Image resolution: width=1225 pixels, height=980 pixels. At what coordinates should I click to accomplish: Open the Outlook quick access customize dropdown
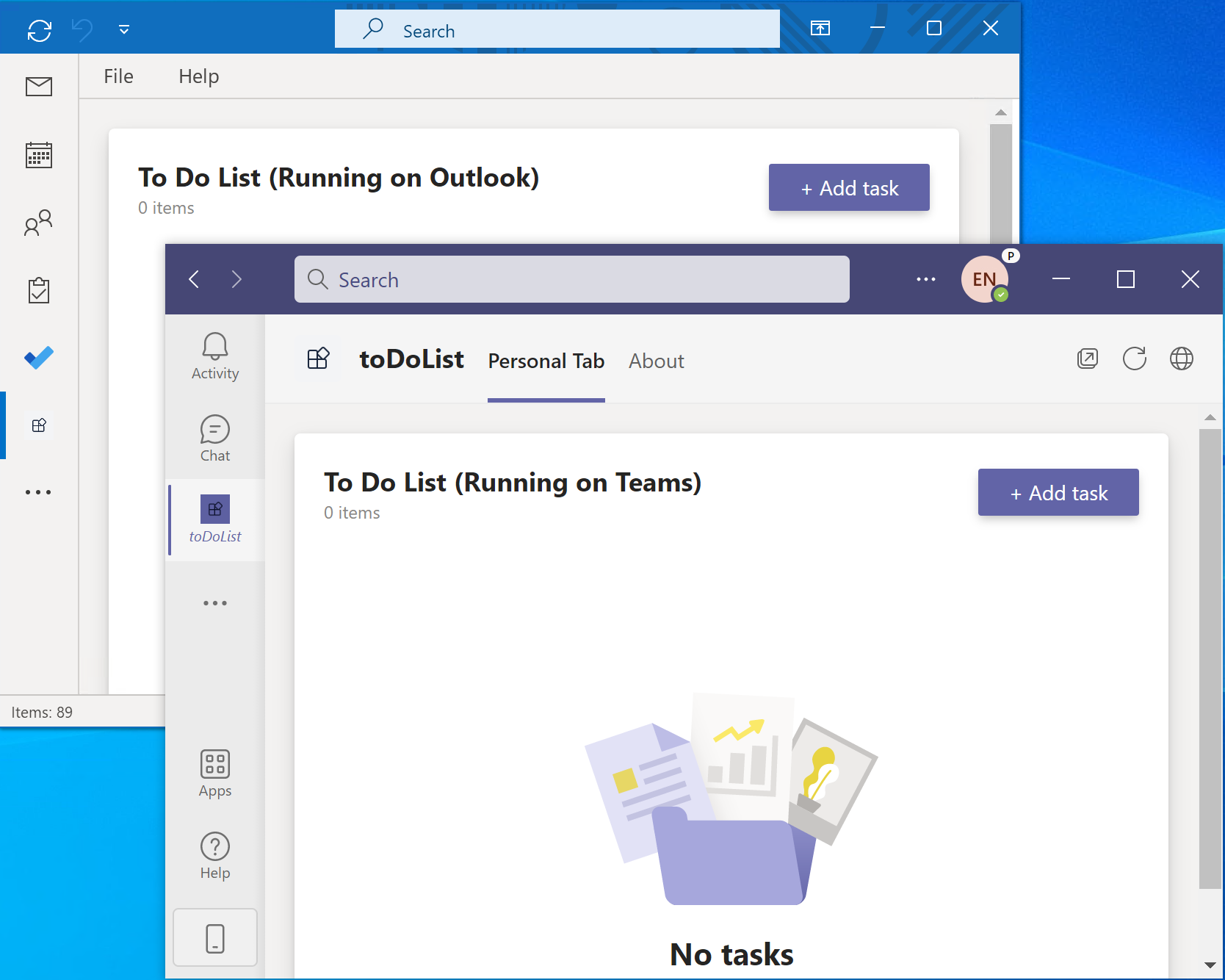coord(124,30)
